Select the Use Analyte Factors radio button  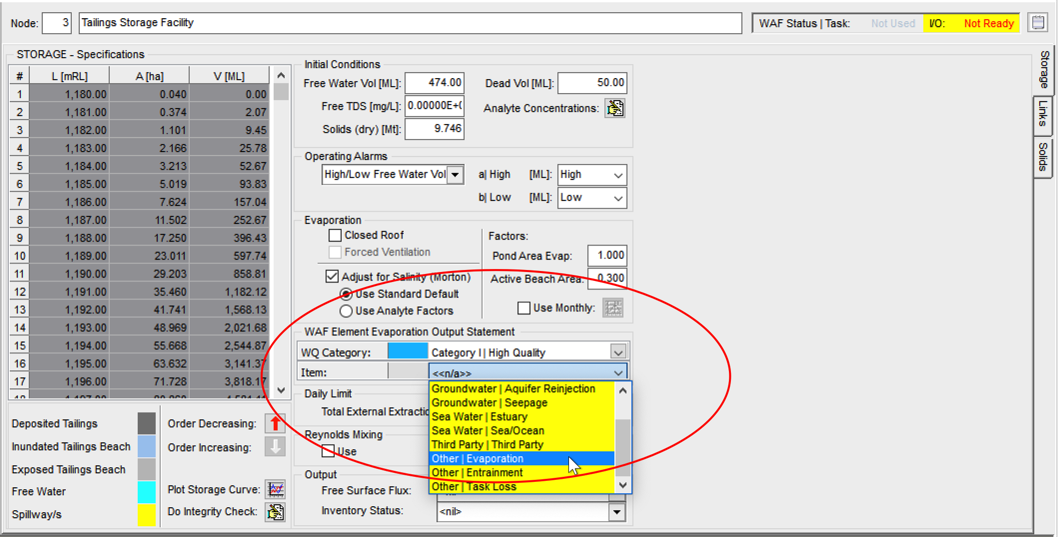346,311
